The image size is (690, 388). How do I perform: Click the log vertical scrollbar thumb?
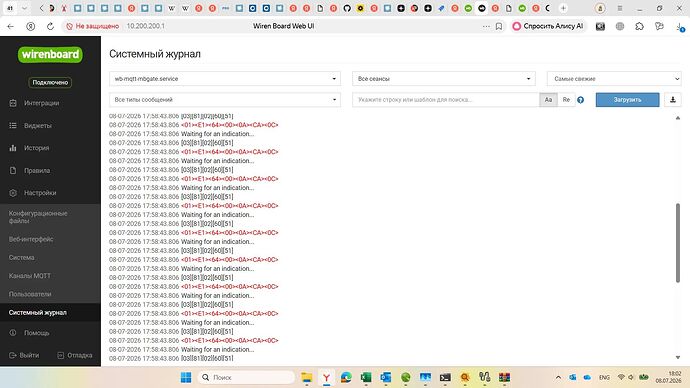(x=678, y=243)
